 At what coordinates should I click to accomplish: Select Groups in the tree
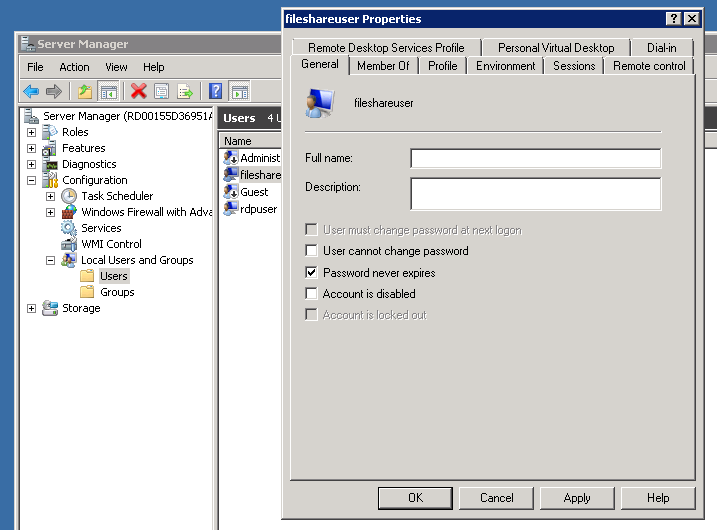[117, 292]
